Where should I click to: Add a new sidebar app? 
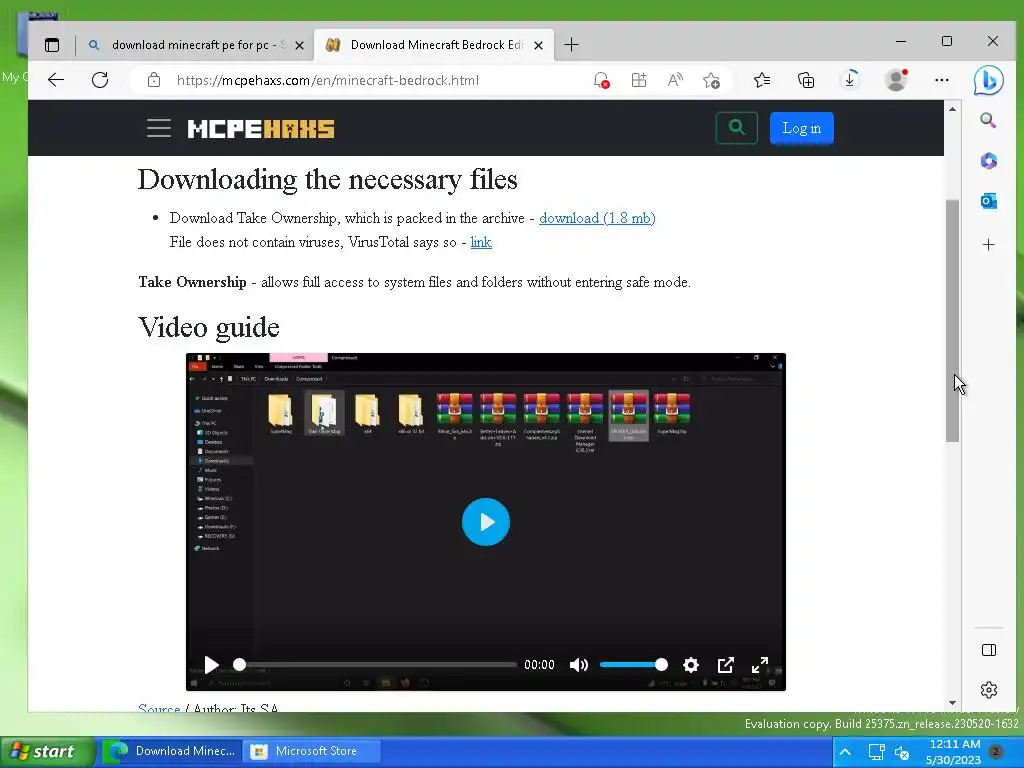989,245
